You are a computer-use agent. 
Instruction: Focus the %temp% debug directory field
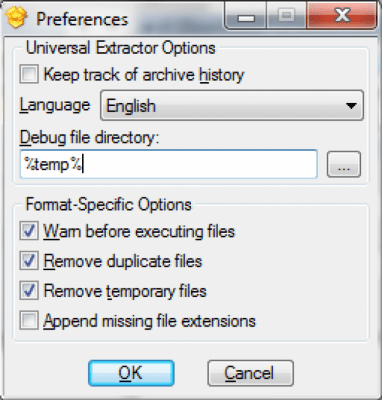(168, 164)
